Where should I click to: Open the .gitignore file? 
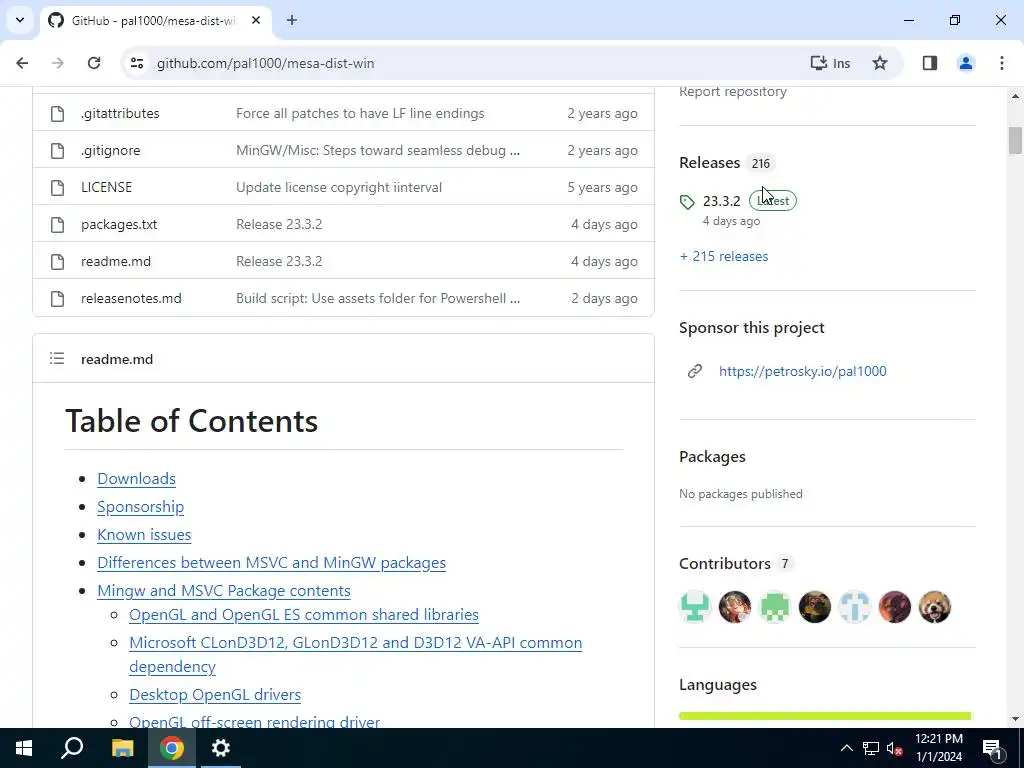tap(110, 150)
